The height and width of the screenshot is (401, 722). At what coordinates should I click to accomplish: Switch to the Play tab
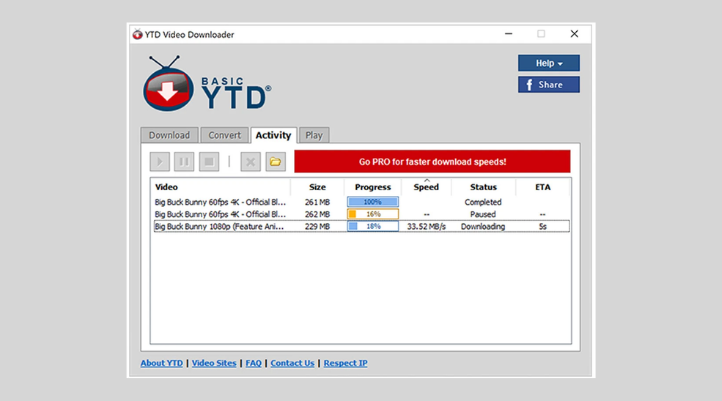click(x=314, y=135)
